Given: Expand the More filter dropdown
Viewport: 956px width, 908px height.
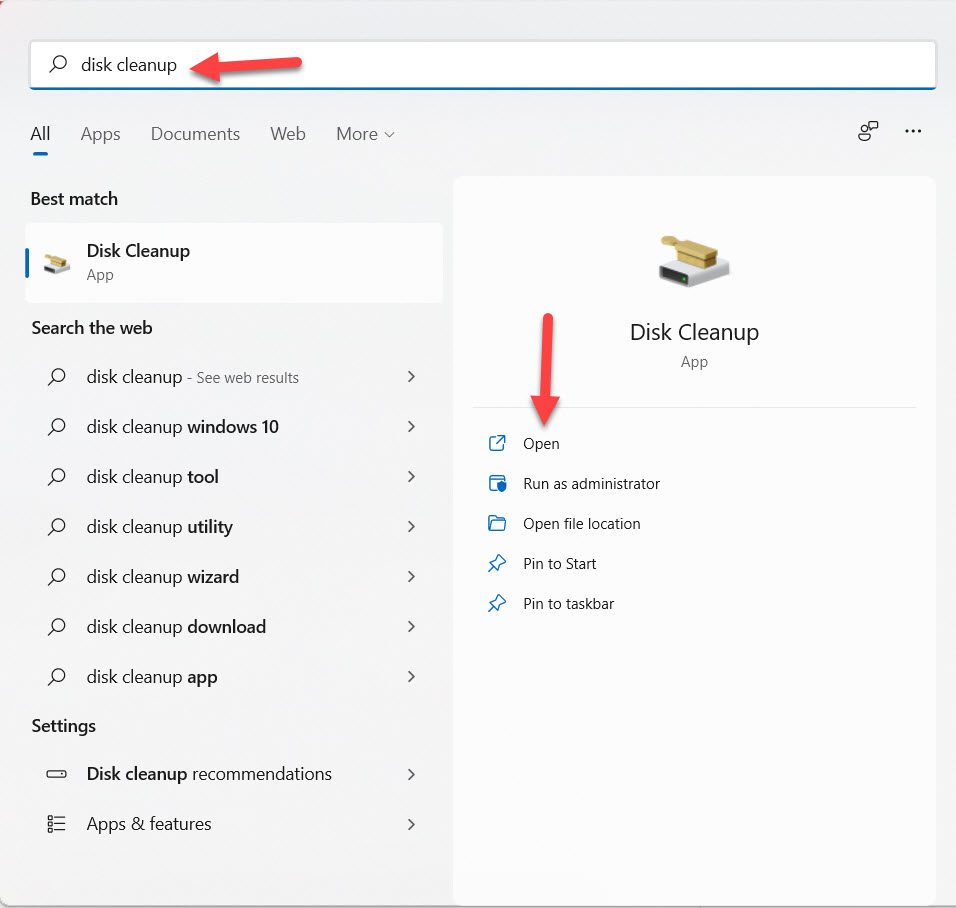Looking at the screenshot, I should [x=365, y=134].
